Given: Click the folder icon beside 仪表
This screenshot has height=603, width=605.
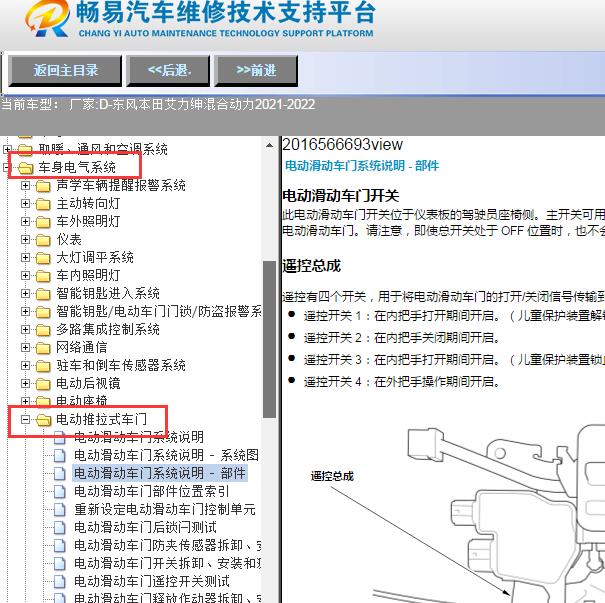Looking at the screenshot, I should pyautogui.click(x=43, y=240).
